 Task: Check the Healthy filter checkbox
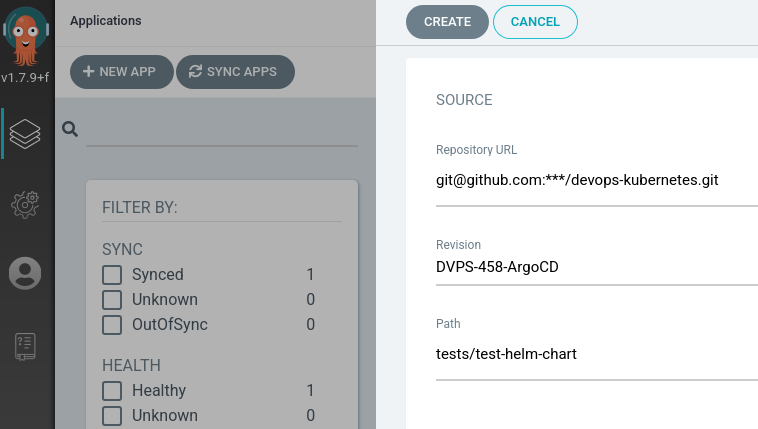point(112,391)
